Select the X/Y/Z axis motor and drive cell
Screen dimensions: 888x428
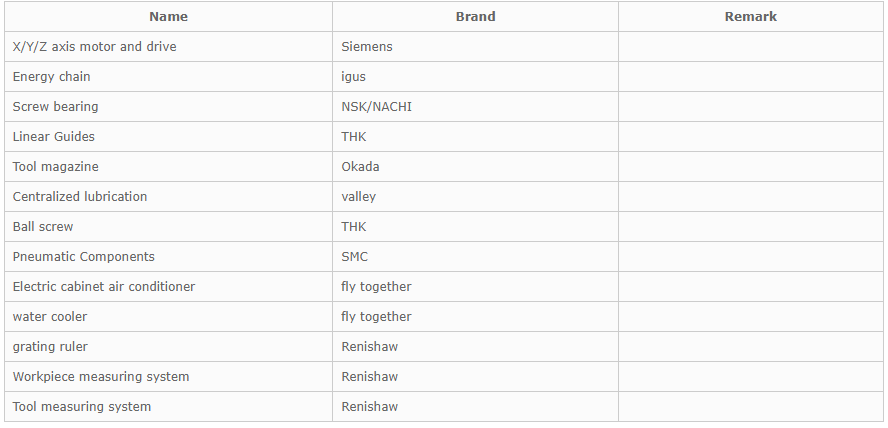168,46
